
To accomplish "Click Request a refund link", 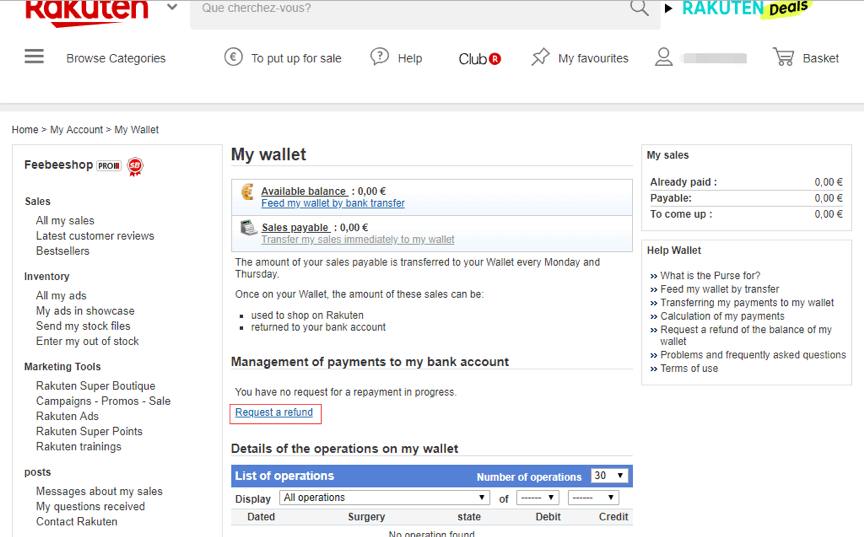I will click(x=274, y=413).
